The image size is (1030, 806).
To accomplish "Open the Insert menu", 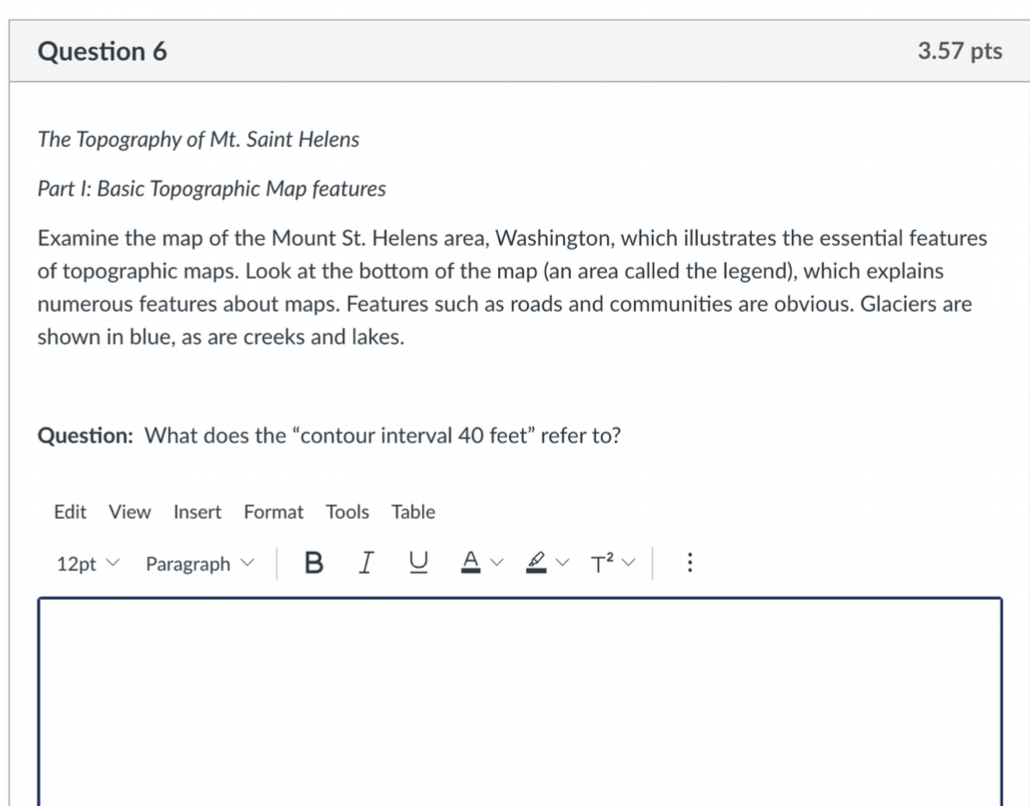I will point(196,512).
